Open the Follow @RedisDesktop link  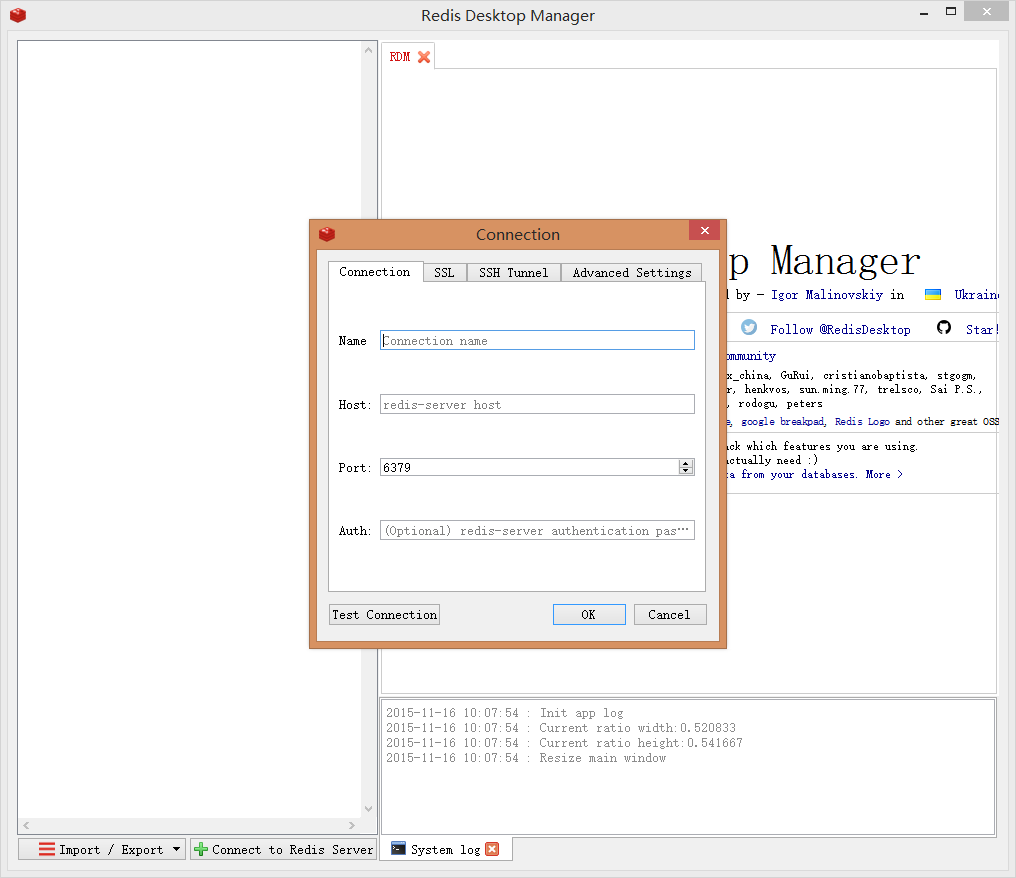[x=840, y=329]
